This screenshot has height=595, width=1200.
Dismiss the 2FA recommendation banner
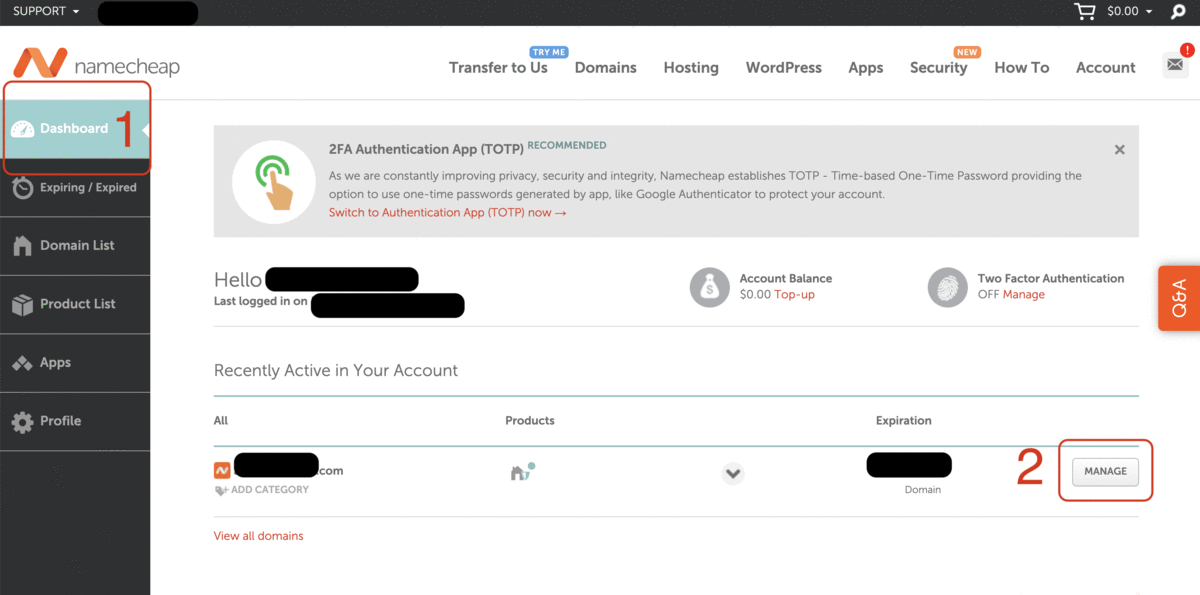click(1119, 149)
